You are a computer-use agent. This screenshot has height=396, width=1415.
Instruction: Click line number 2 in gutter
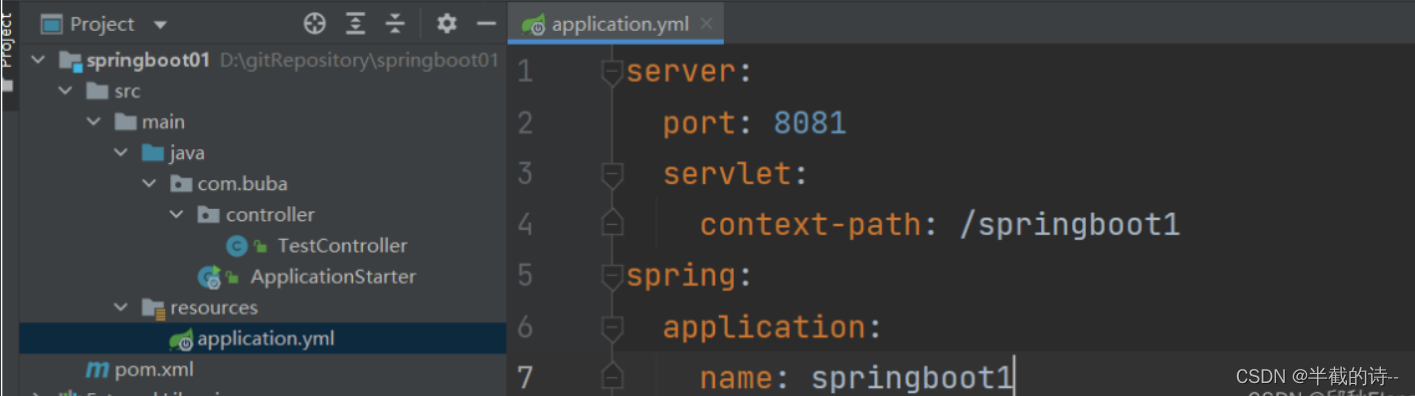pos(525,123)
